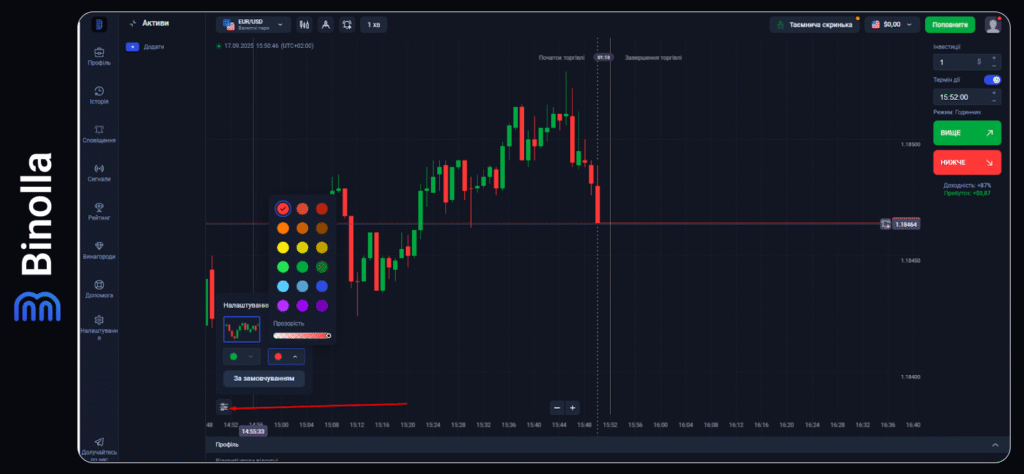The width and height of the screenshot is (1024, 474).
Task: Increase investment amount with plus
Action: coord(994,58)
